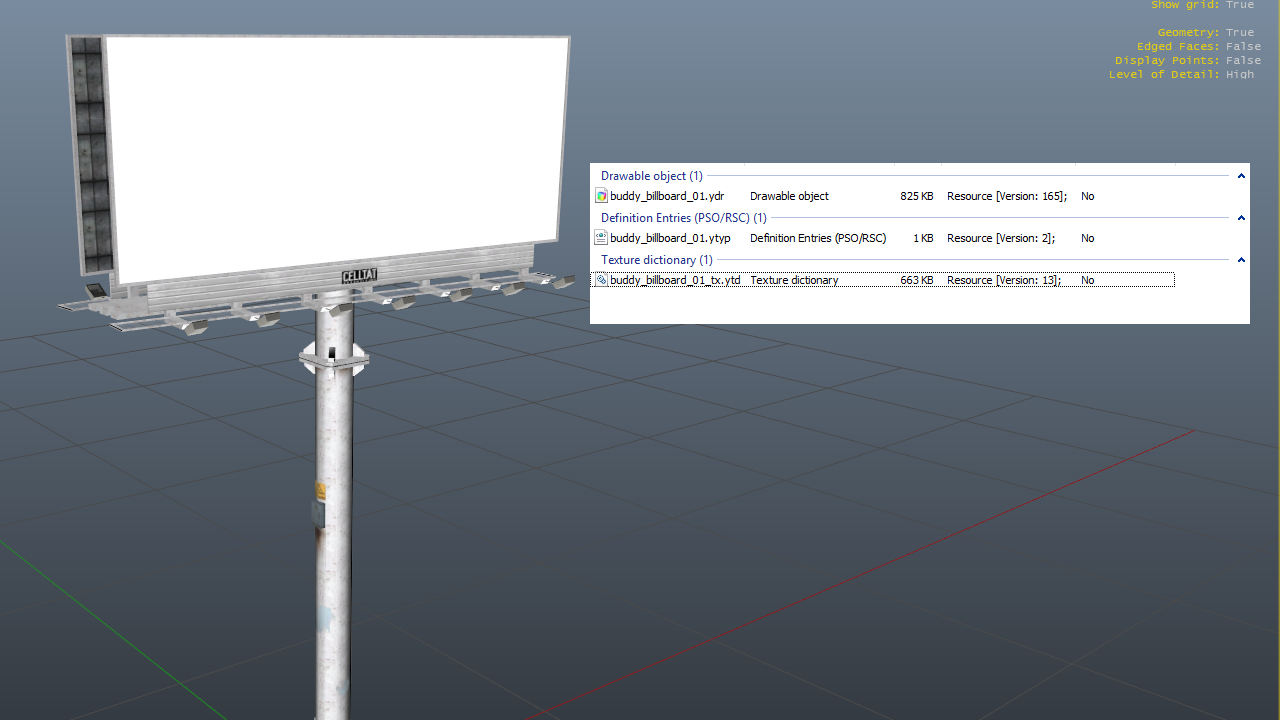1280x720 pixels.
Task: Click the Drawable object (1) group header
Action: (x=651, y=176)
